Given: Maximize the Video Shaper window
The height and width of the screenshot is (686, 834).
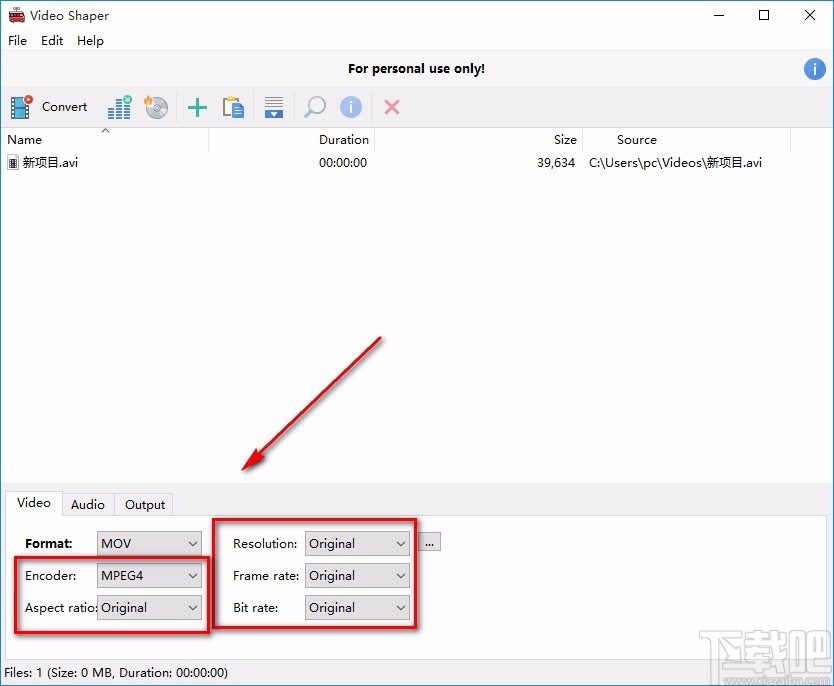Looking at the screenshot, I should tap(764, 15).
